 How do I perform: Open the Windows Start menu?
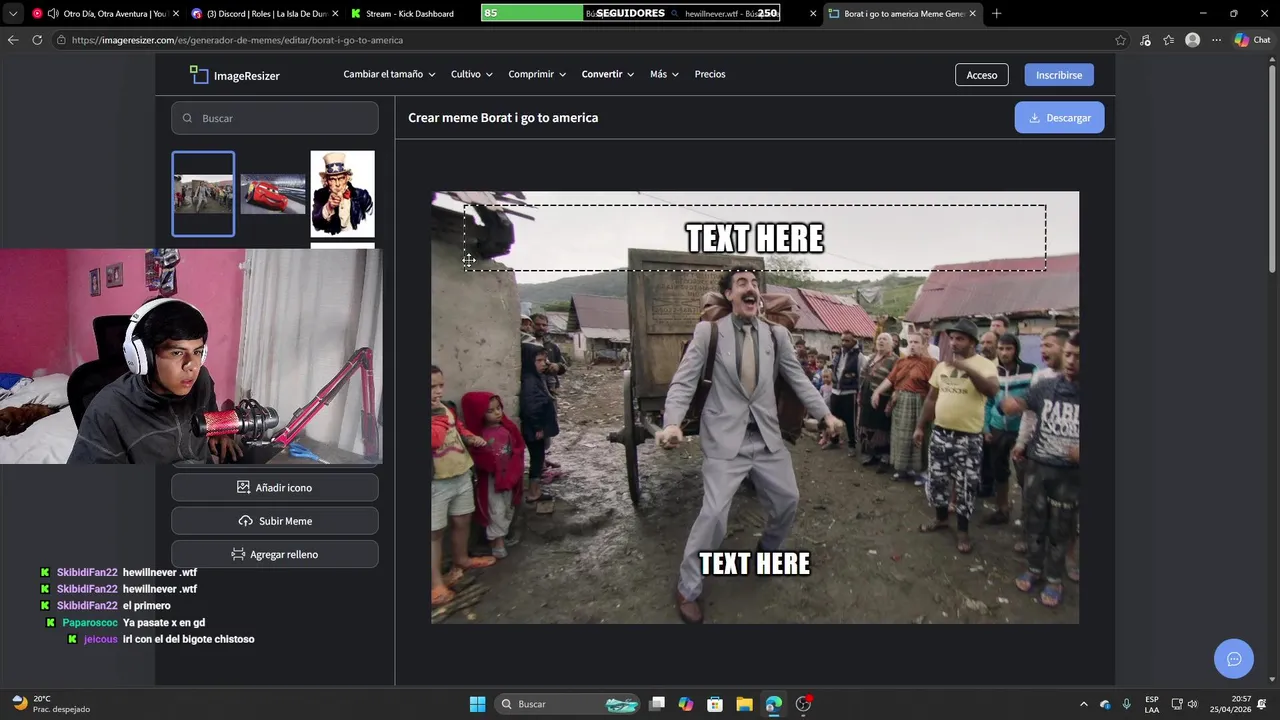tap(477, 704)
